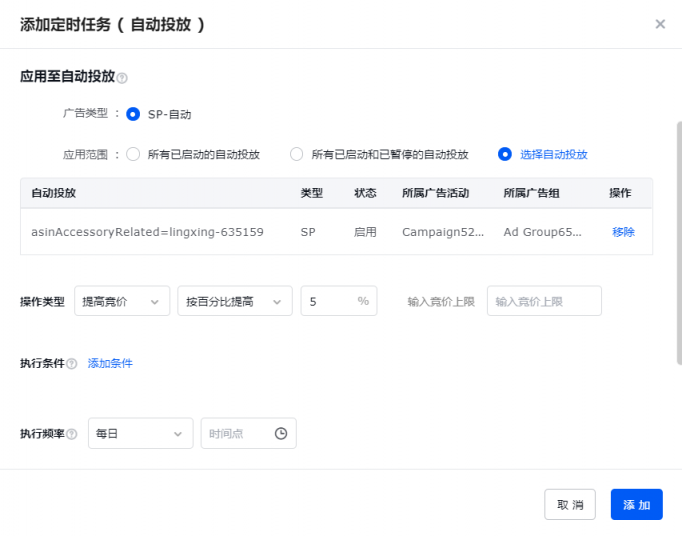Click the 自动投放 column header
The width and height of the screenshot is (682, 536).
[53, 193]
